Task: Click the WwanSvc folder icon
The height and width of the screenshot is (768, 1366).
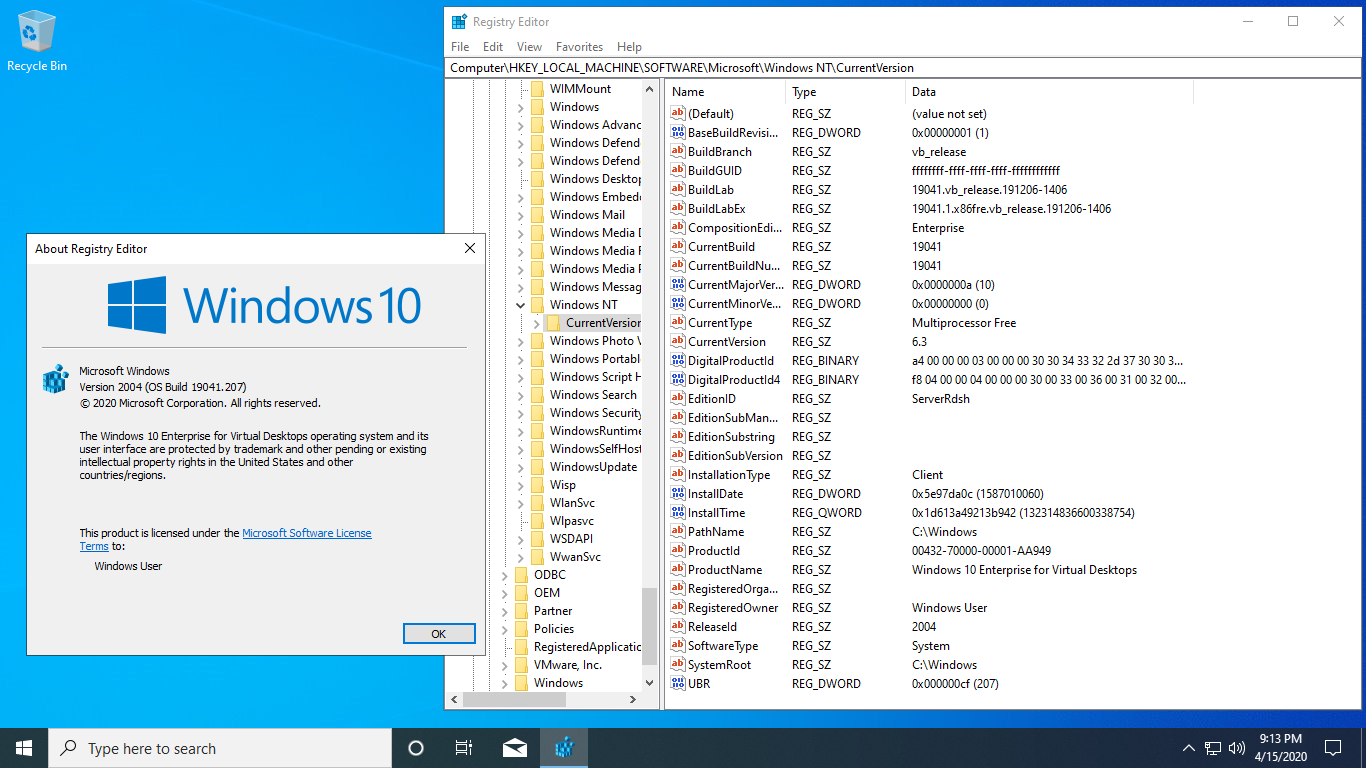Action: coord(537,557)
